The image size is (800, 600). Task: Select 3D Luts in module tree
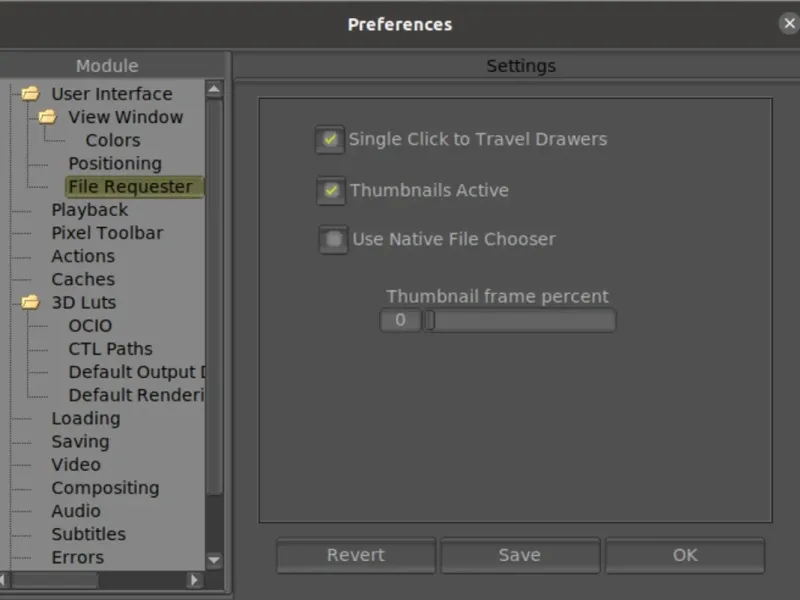pyautogui.click(x=84, y=302)
